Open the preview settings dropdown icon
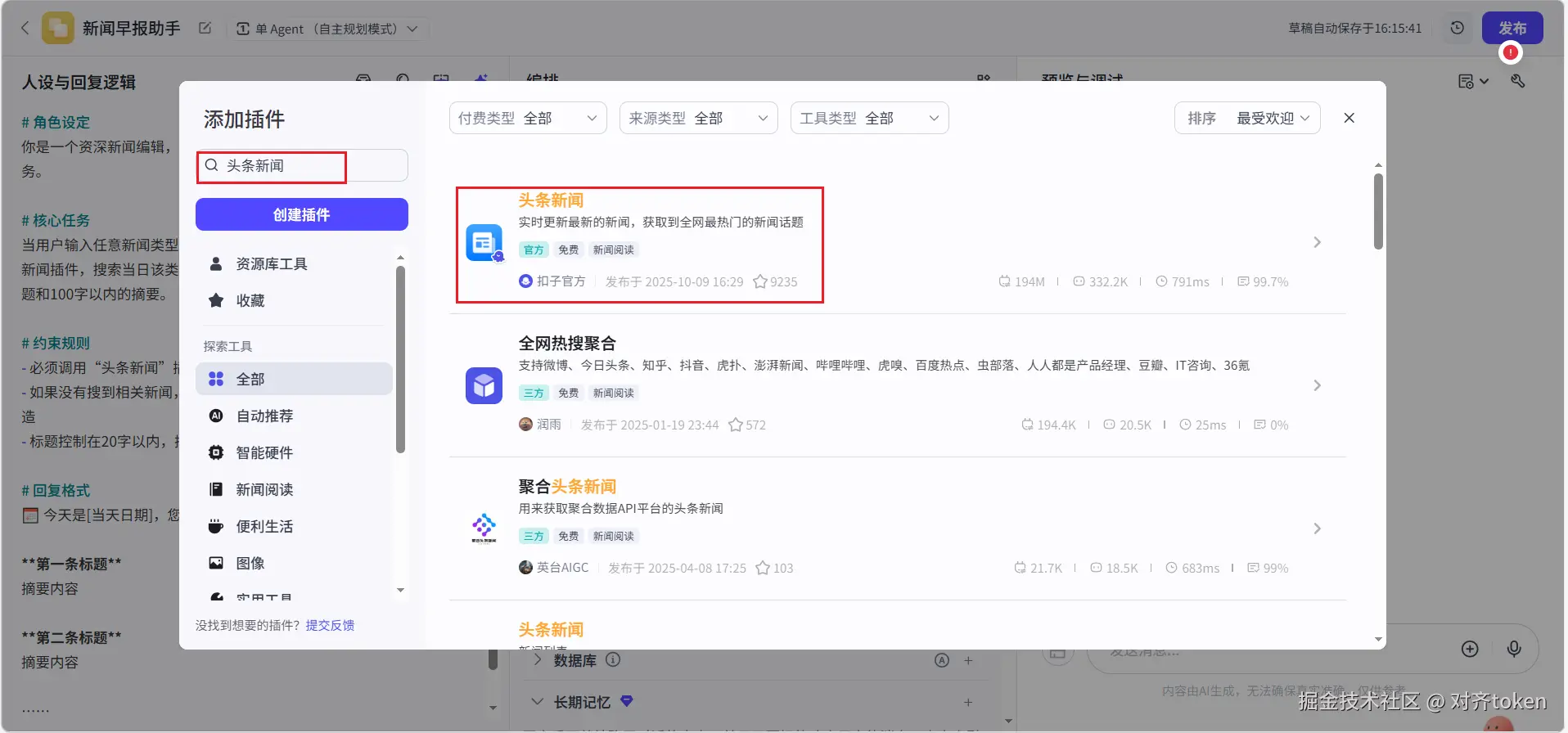The image size is (1568, 733). [1474, 81]
